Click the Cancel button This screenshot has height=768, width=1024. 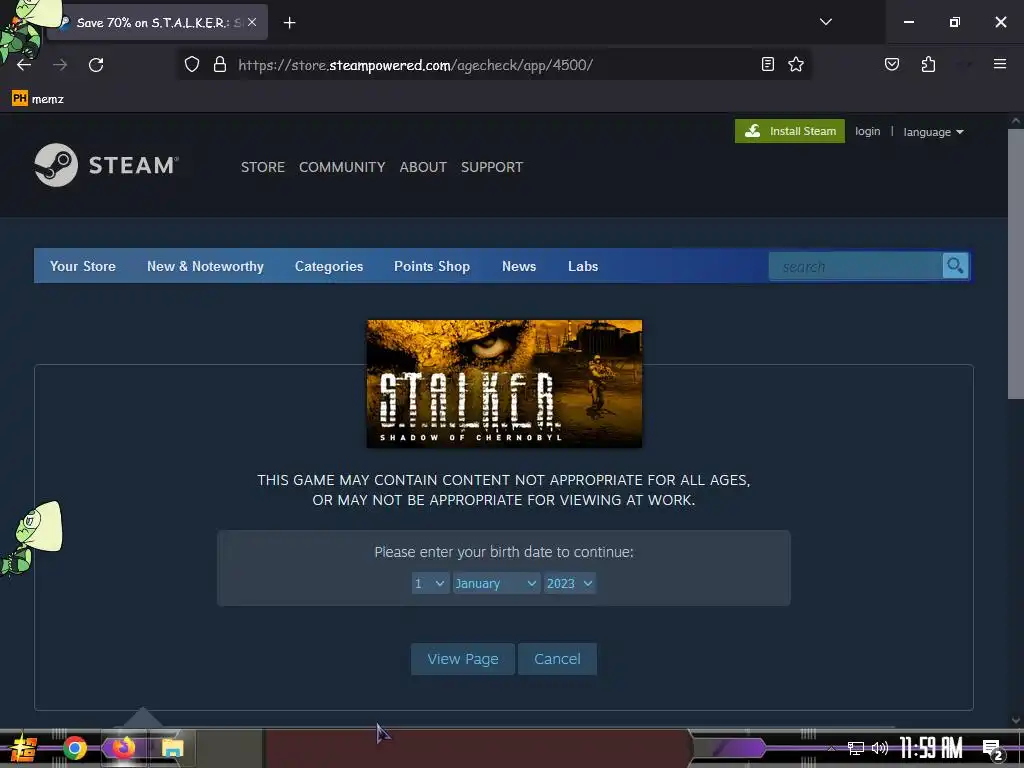(x=557, y=659)
